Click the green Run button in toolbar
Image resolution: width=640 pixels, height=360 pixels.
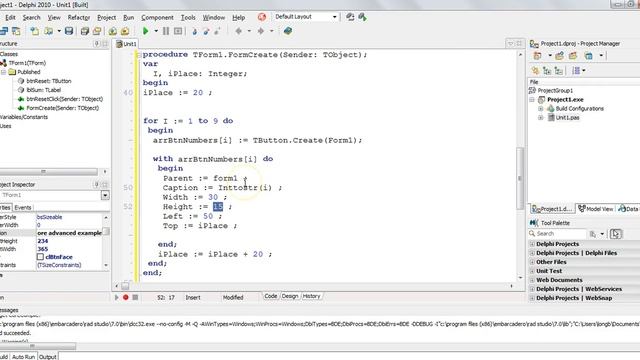145,31
